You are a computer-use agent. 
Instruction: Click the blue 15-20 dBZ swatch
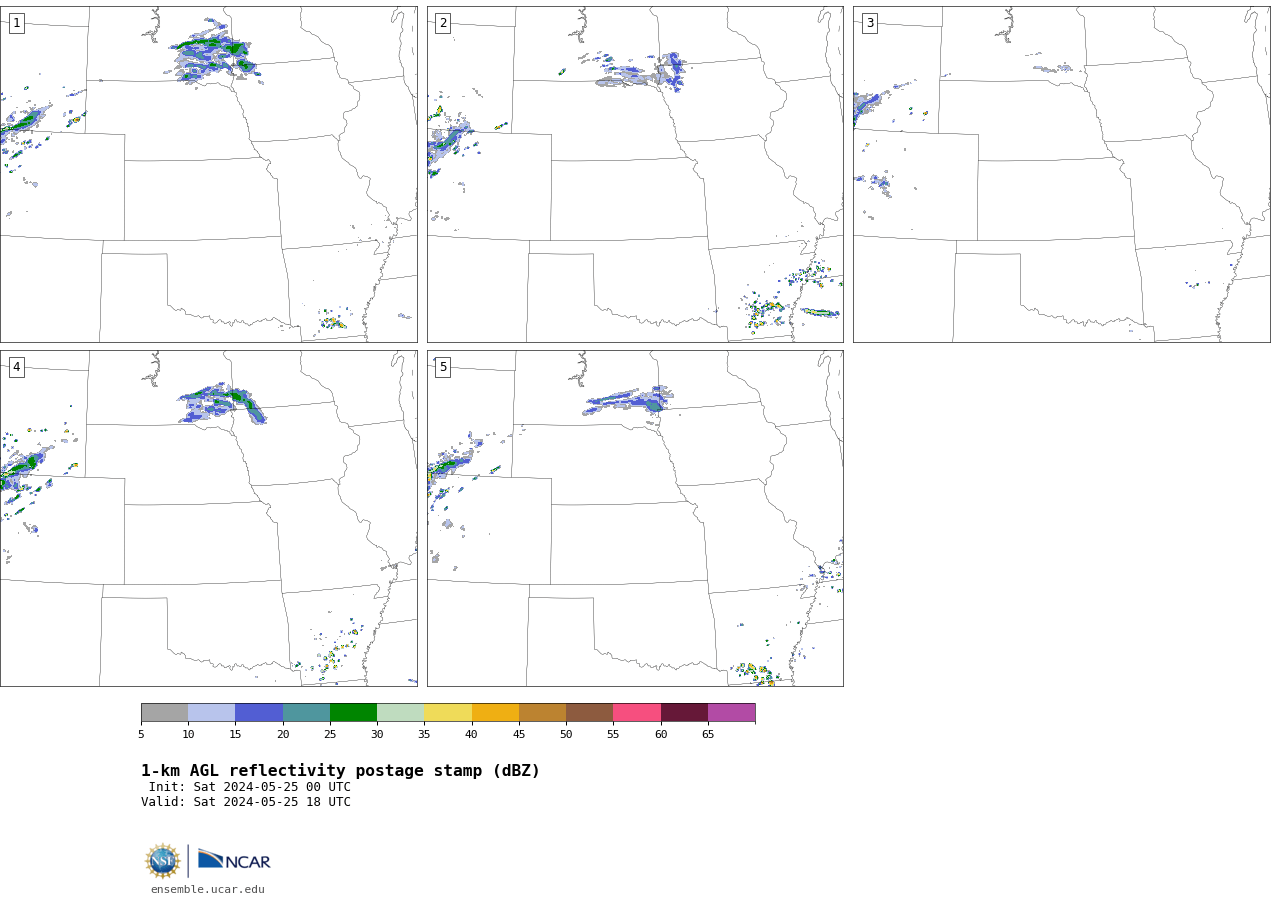(259, 712)
